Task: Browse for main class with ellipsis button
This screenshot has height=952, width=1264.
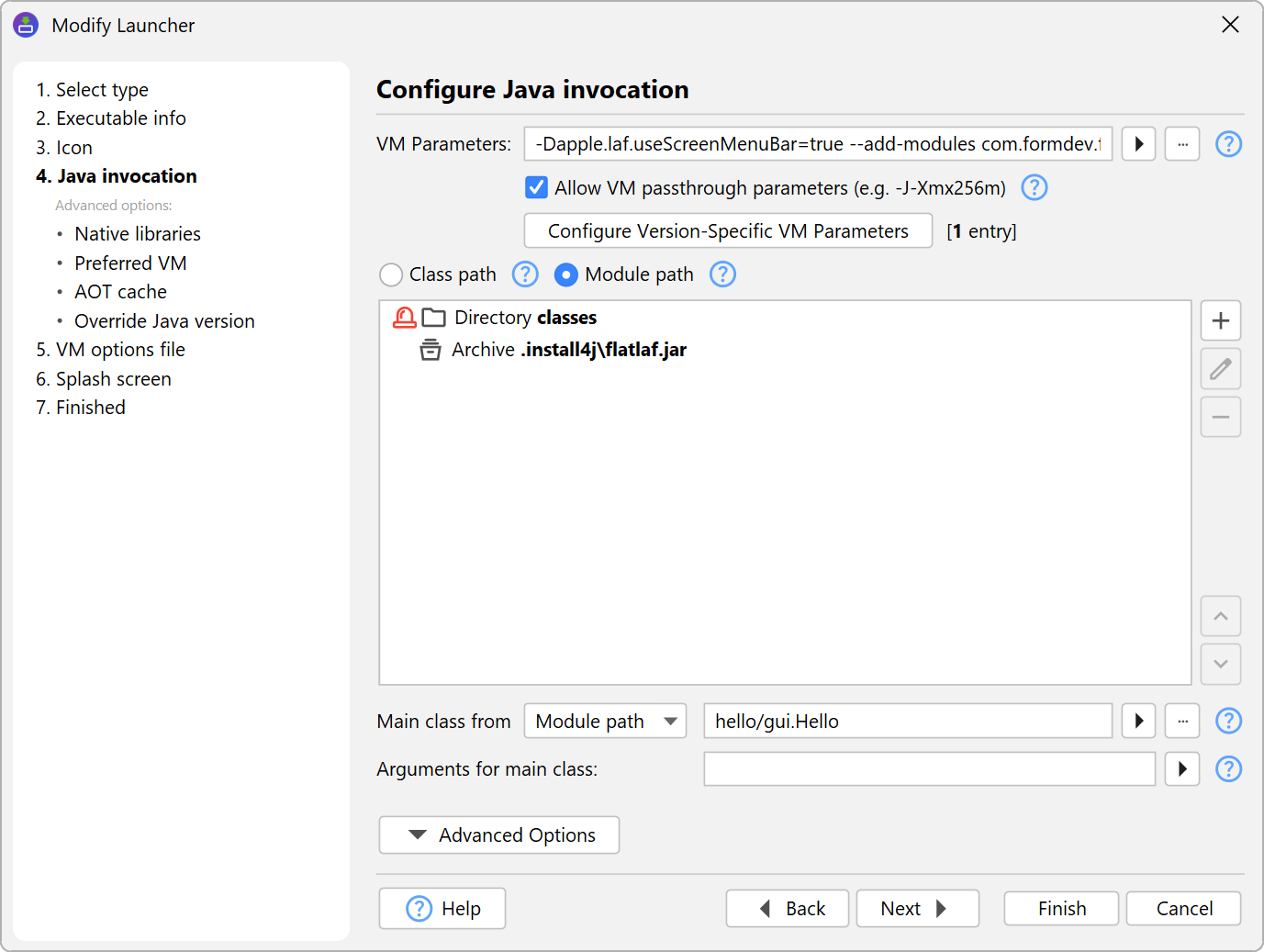Action: [x=1182, y=721]
